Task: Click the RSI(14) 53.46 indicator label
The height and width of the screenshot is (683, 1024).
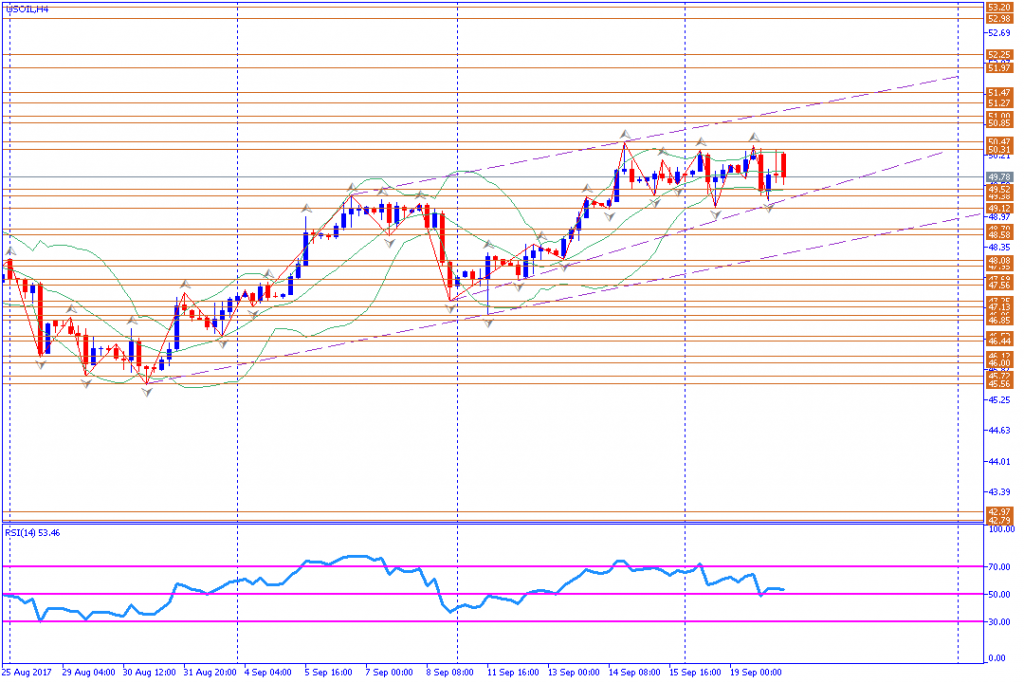Action: tap(32, 533)
